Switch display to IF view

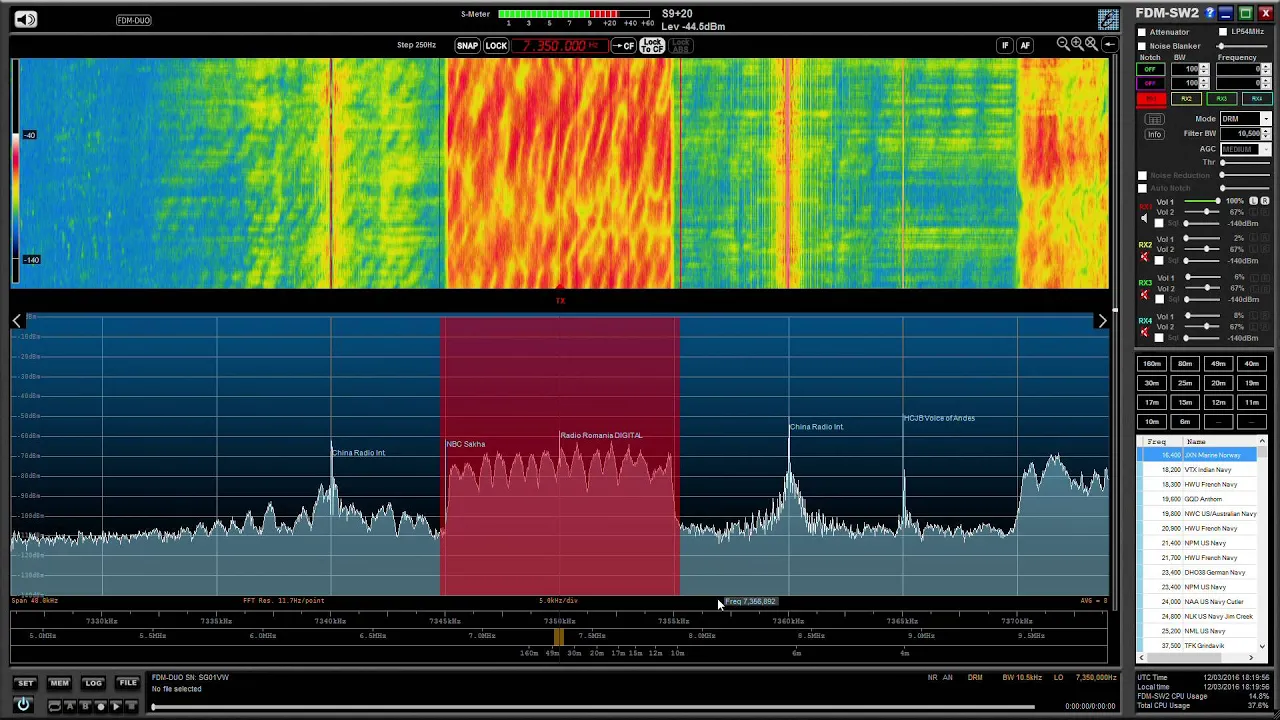point(1005,45)
